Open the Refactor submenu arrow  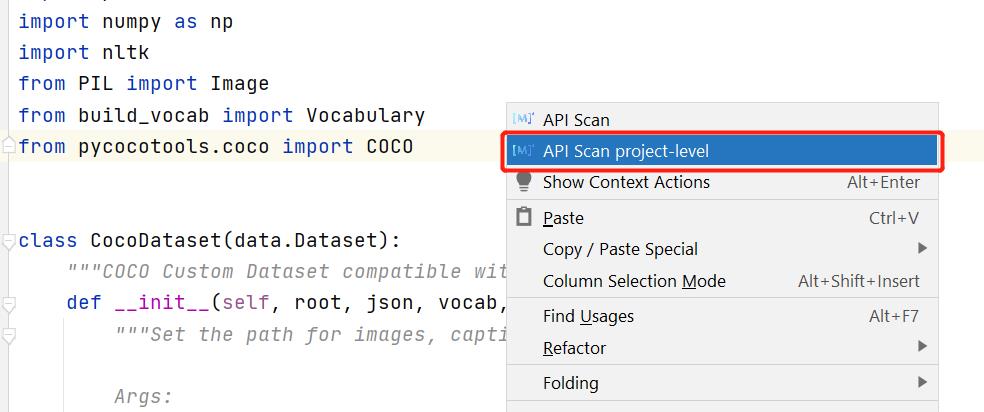click(922, 347)
